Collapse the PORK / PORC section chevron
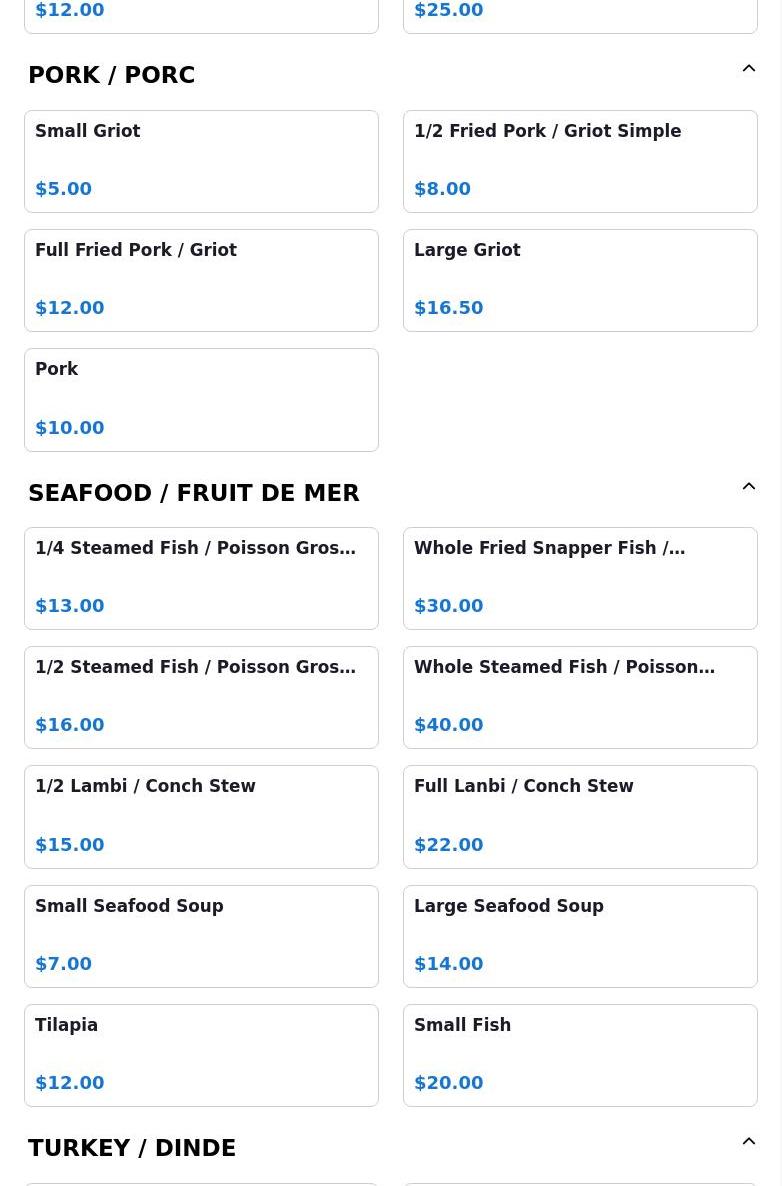 click(x=749, y=69)
